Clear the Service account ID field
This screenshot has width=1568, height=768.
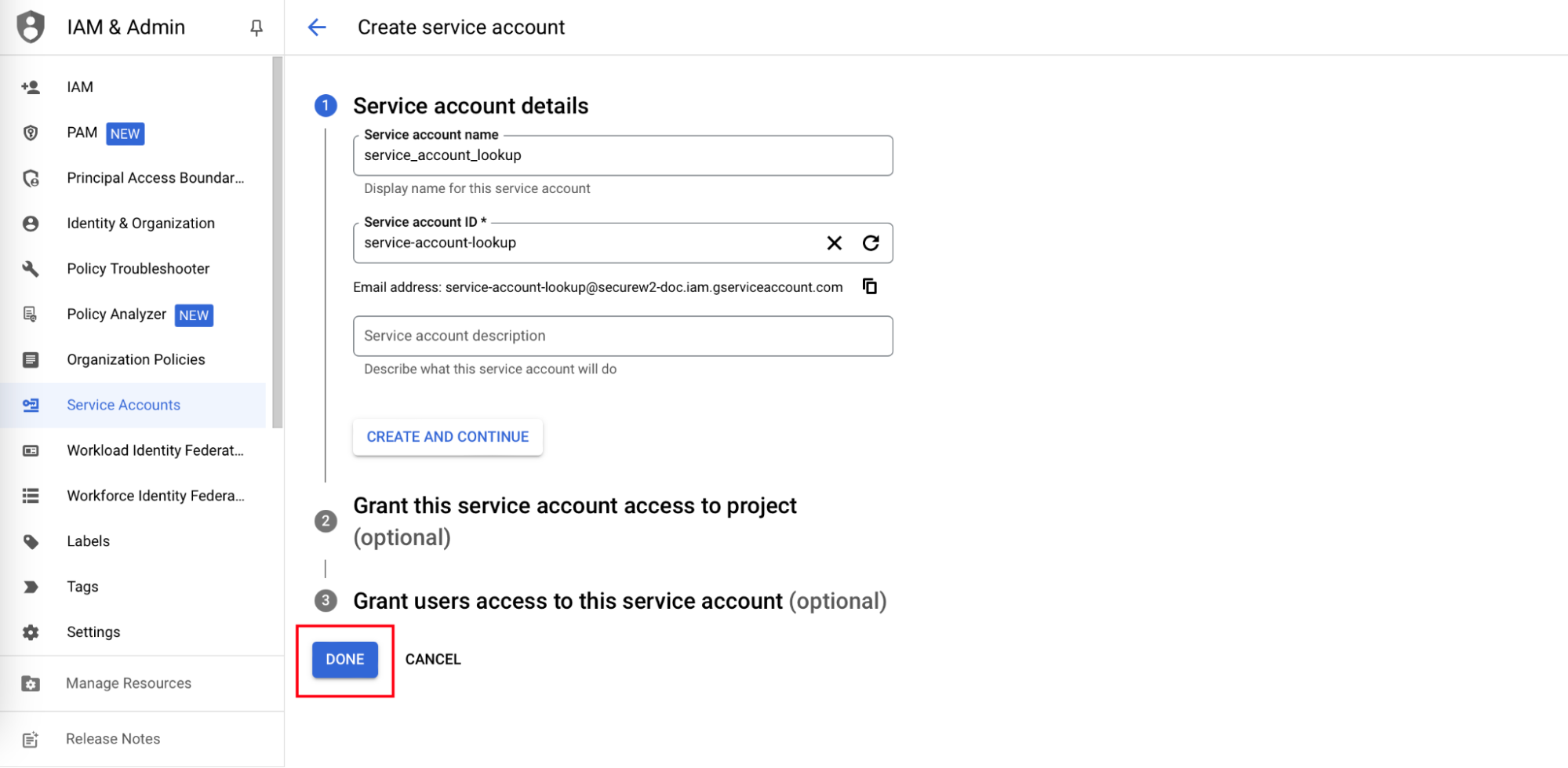(834, 243)
